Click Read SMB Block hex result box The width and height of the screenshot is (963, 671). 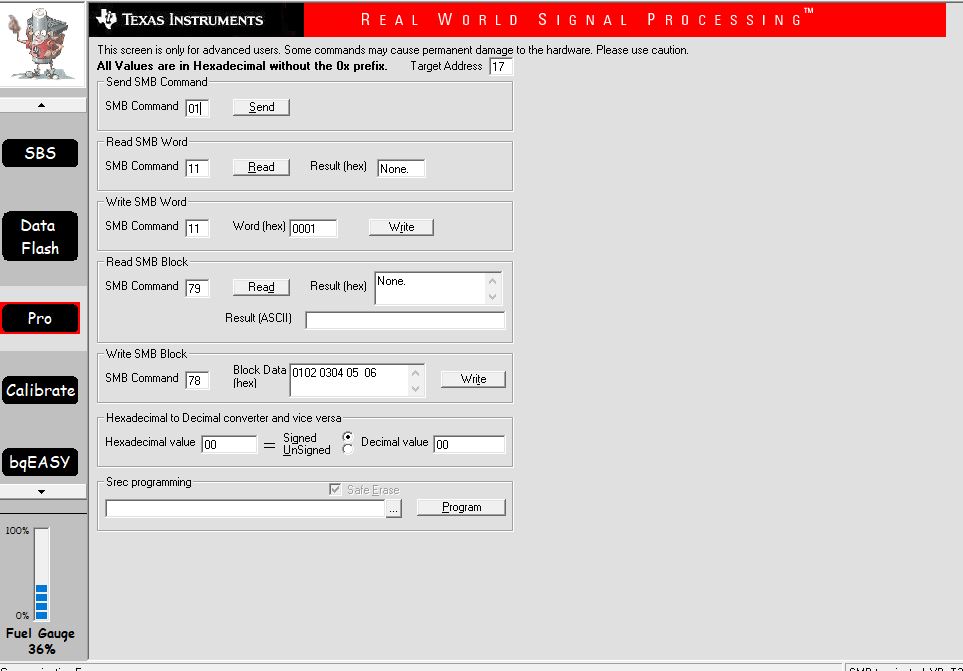tap(438, 289)
